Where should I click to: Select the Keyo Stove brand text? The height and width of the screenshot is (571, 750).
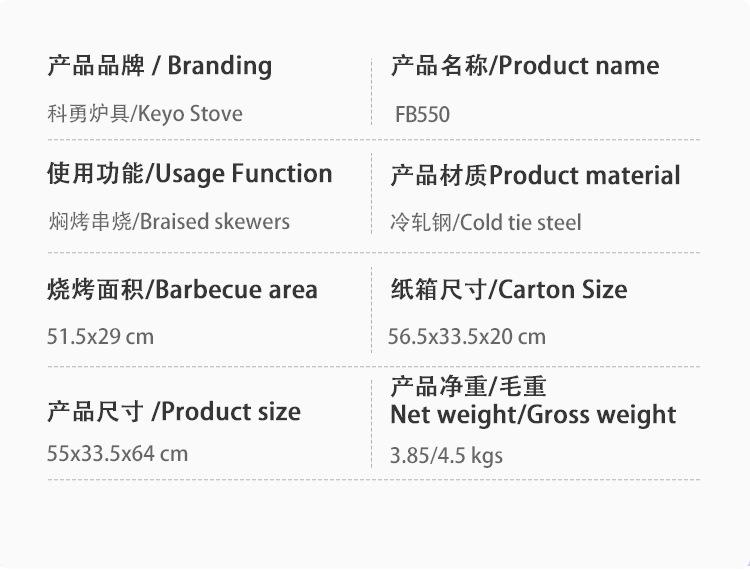[144, 114]
